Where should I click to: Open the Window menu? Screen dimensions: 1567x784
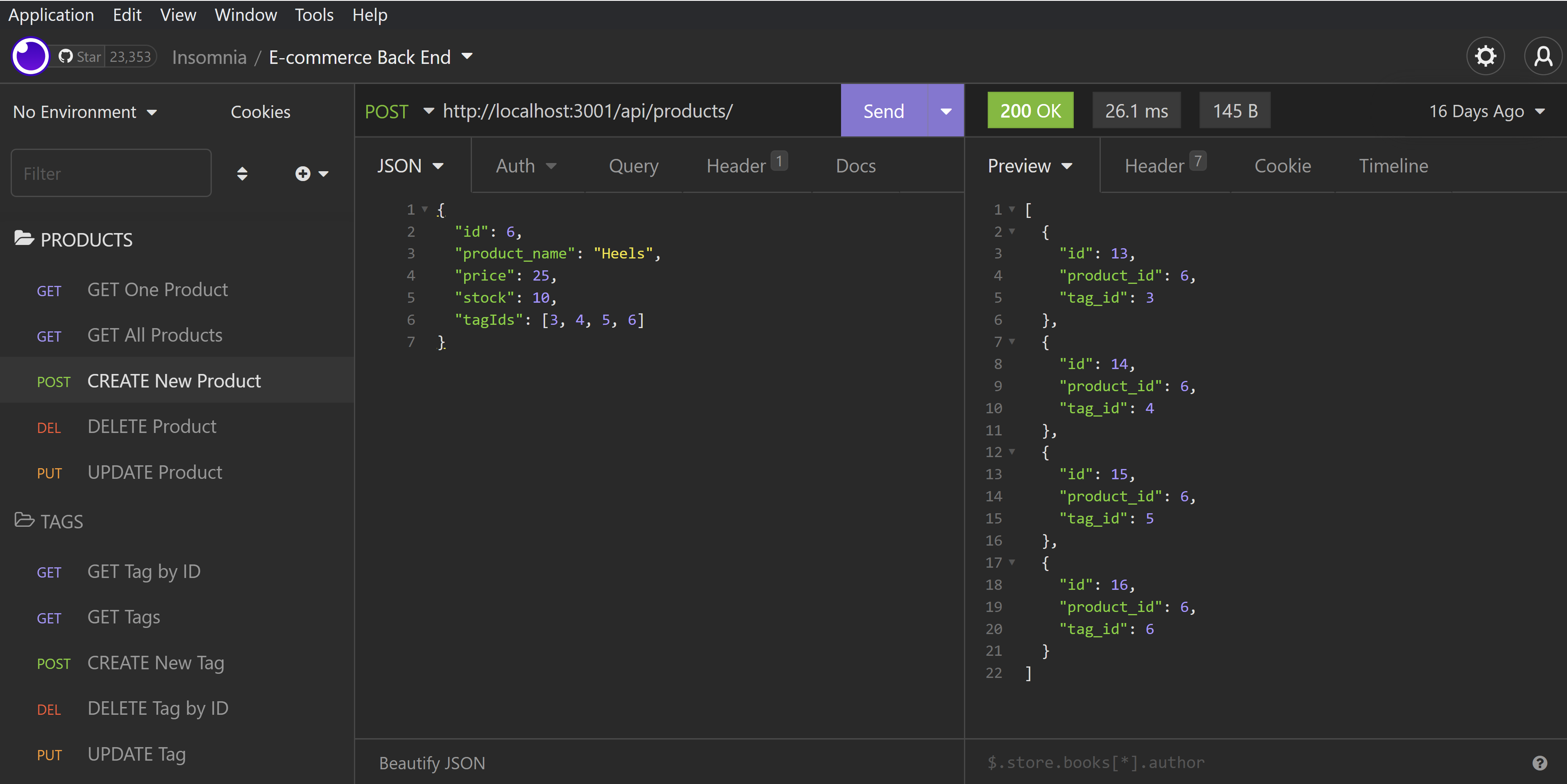(x=246, y=15)
